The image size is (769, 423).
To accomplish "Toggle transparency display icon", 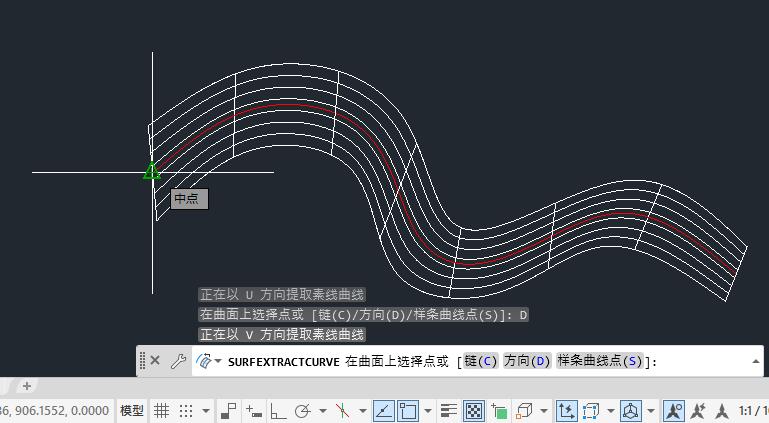I will tap(473, 410).
